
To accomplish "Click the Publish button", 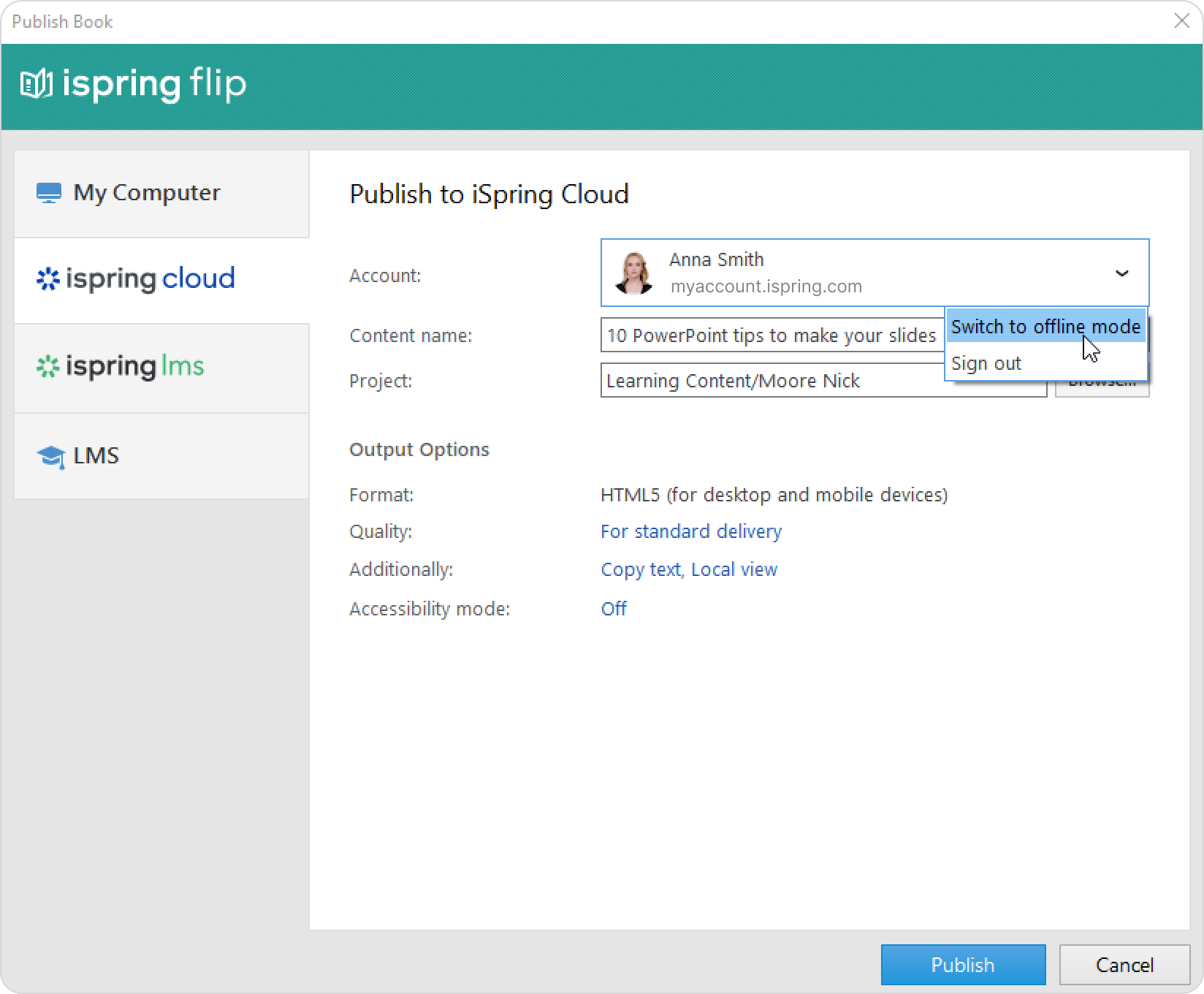I will 962,965.
